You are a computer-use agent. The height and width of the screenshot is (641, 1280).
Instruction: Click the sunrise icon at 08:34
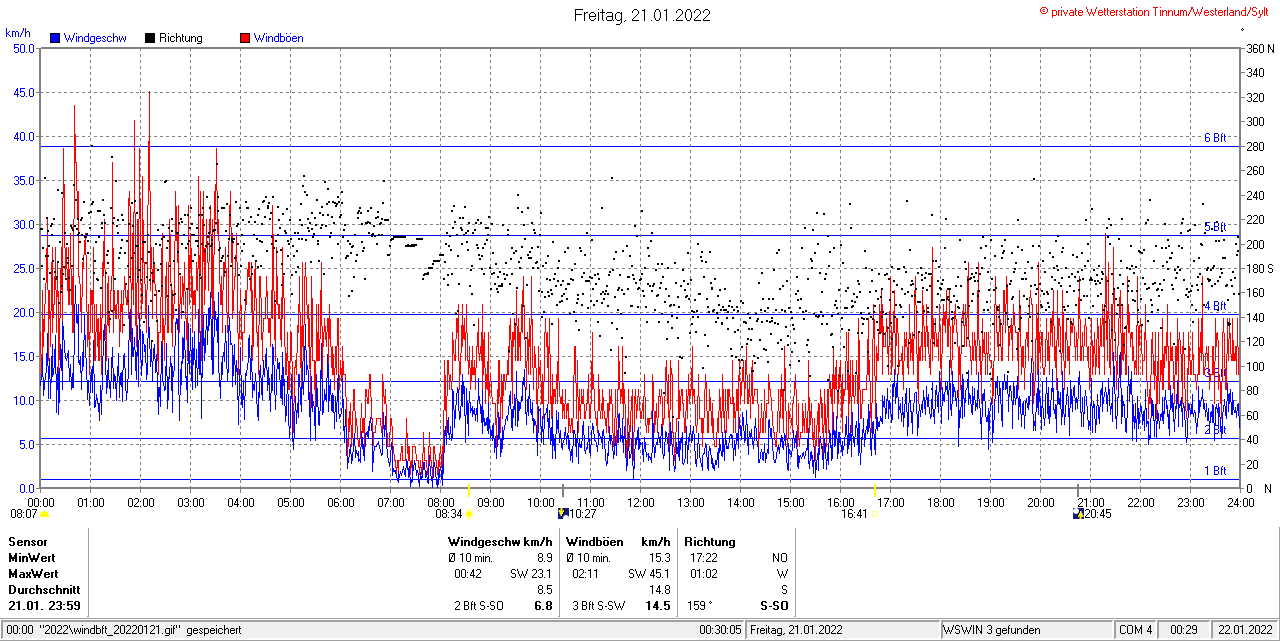[x=468, y=514]
